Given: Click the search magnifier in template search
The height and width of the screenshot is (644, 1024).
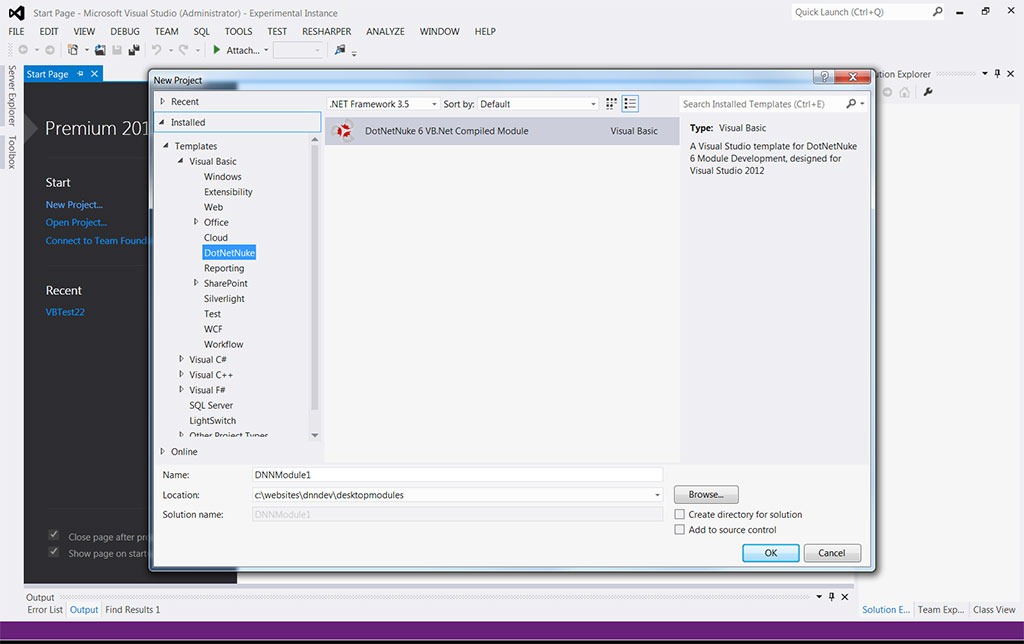Looking at the screenshot, I should (x=851, y=103).
